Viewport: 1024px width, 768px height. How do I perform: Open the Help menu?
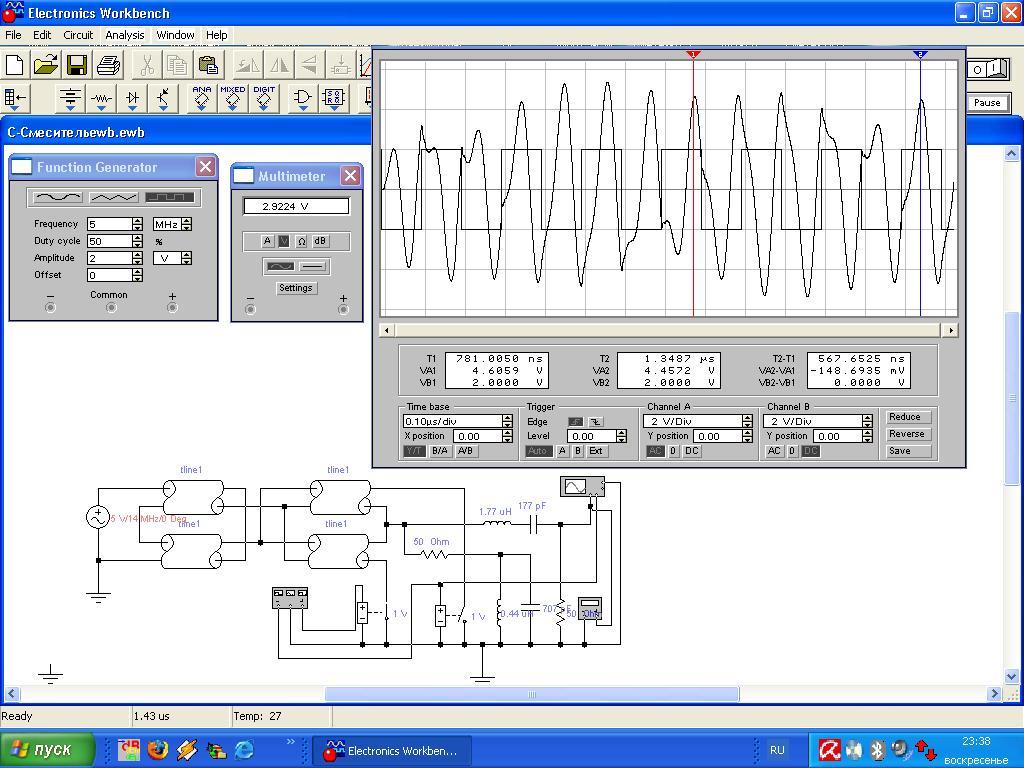(216, 35)
